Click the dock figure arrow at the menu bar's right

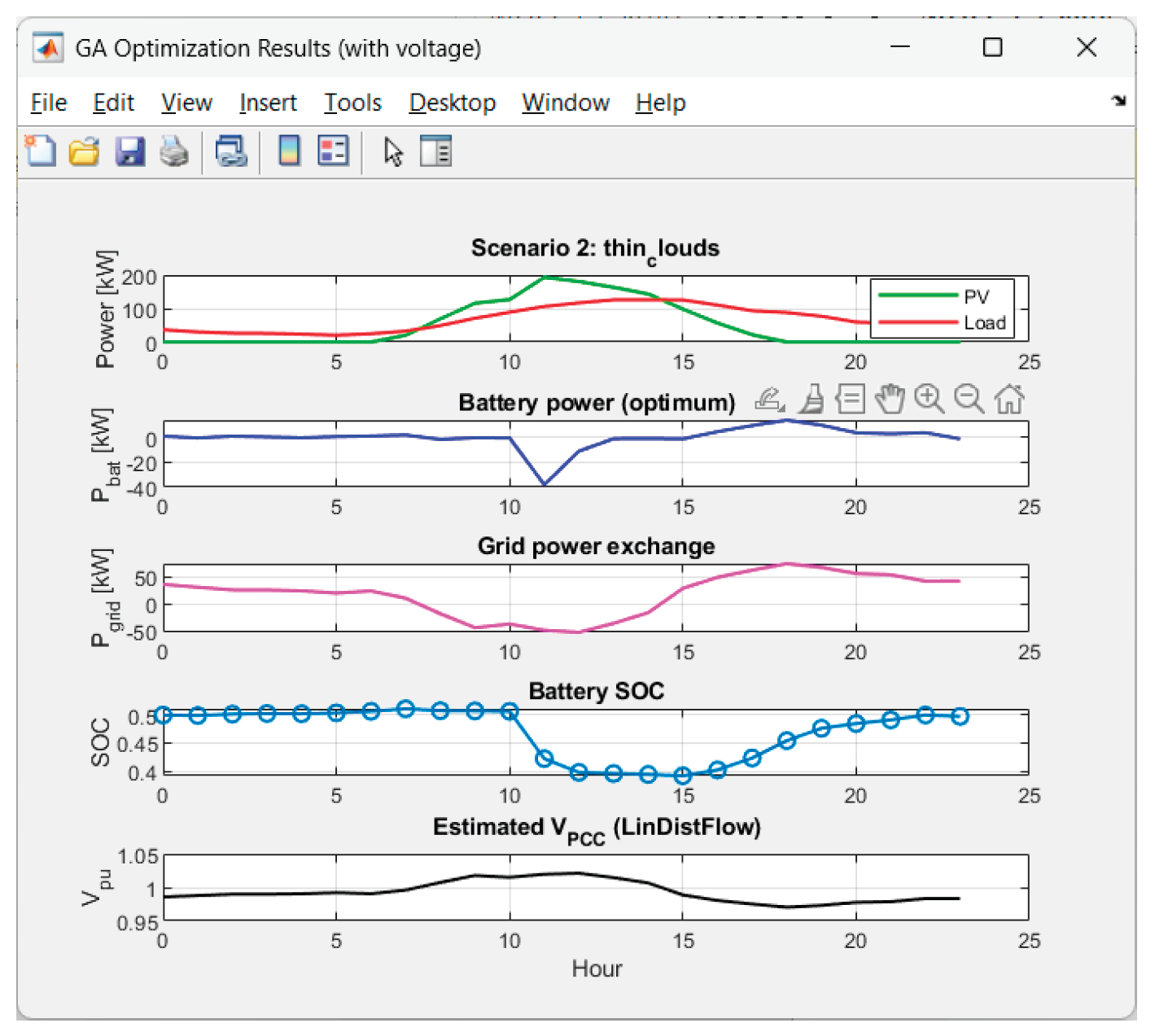click(1118, 101)
